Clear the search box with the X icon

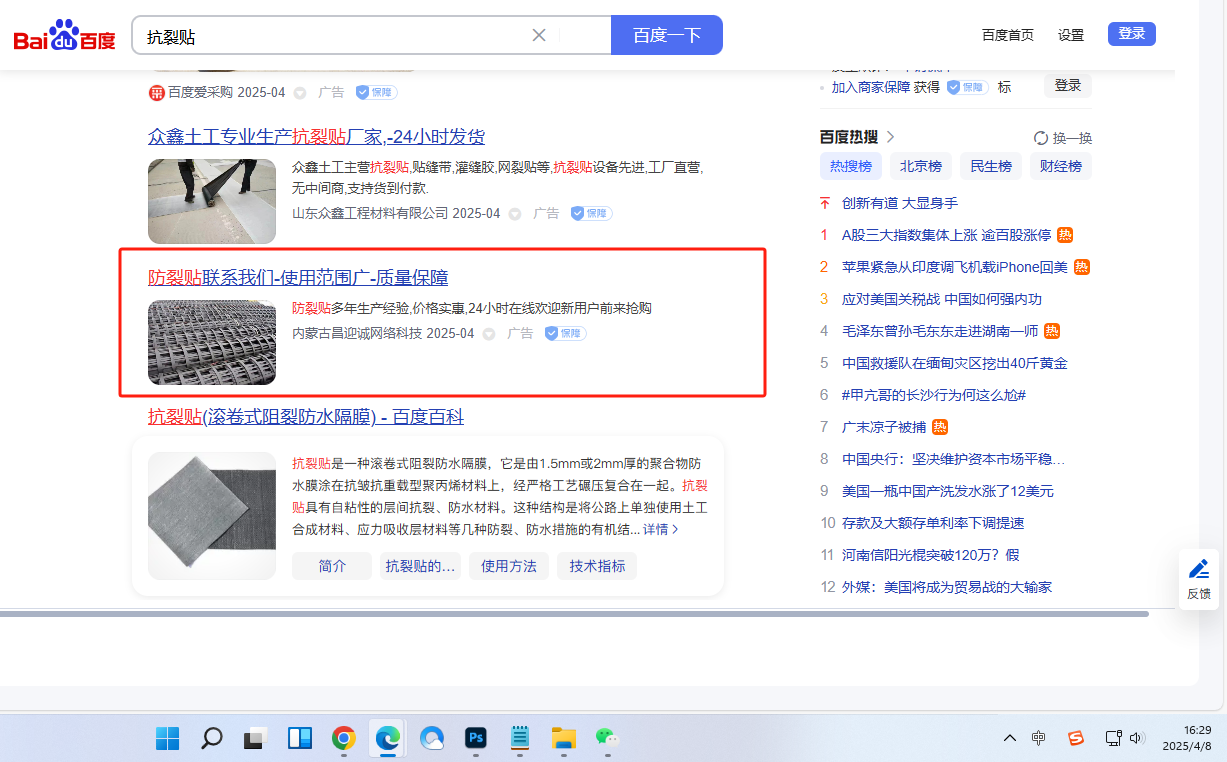tap(538, 35)
